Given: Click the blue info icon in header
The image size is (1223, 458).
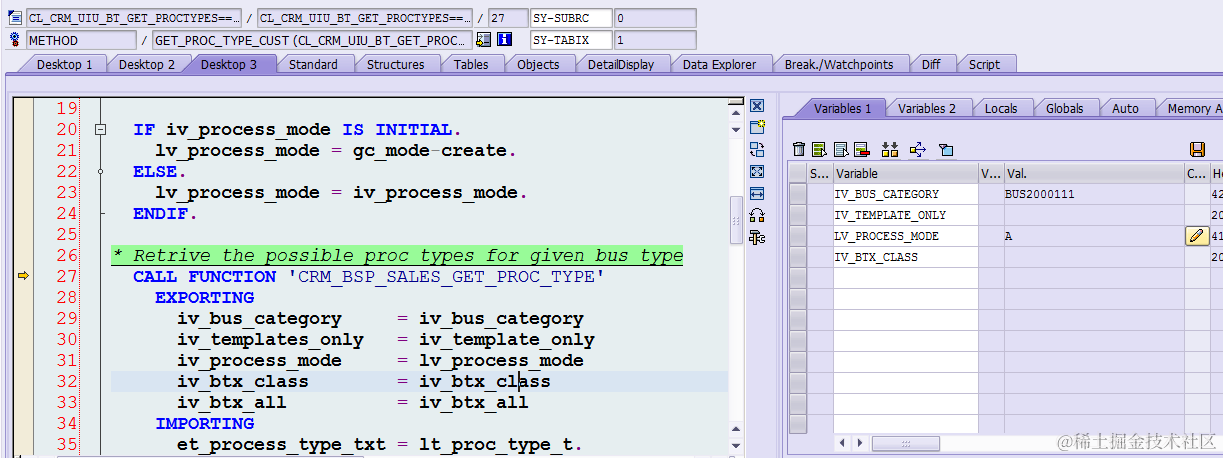Looking at the screenshot, I should pos(504,40).
